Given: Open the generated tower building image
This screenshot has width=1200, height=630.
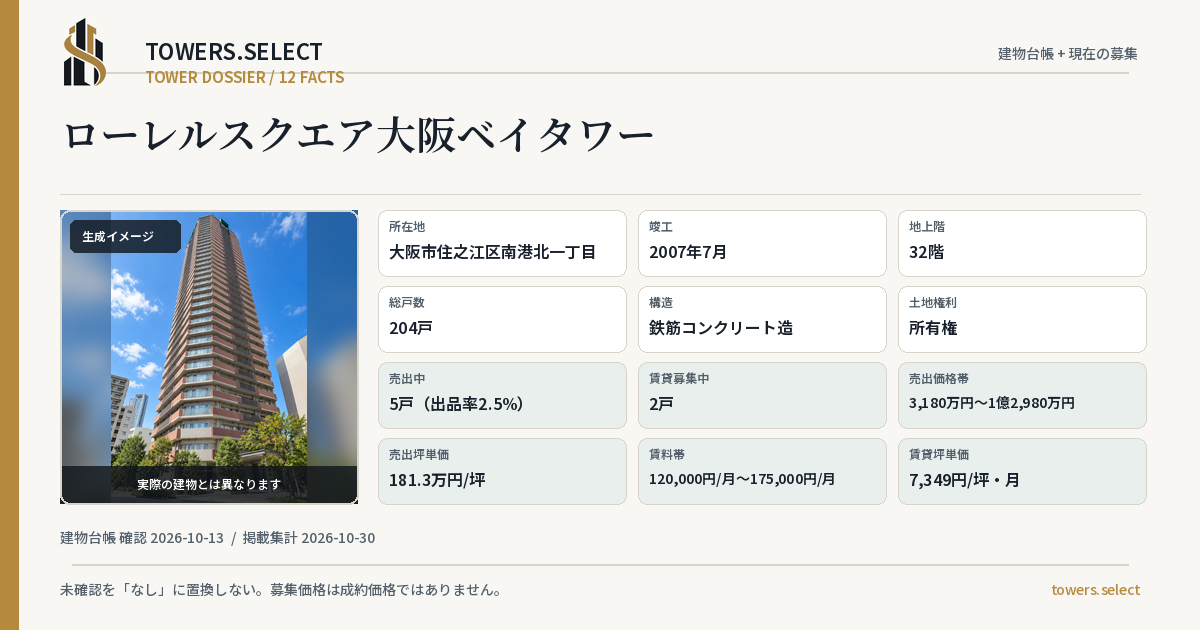Looking at the screenshot, I should click(x=209, y=357).
